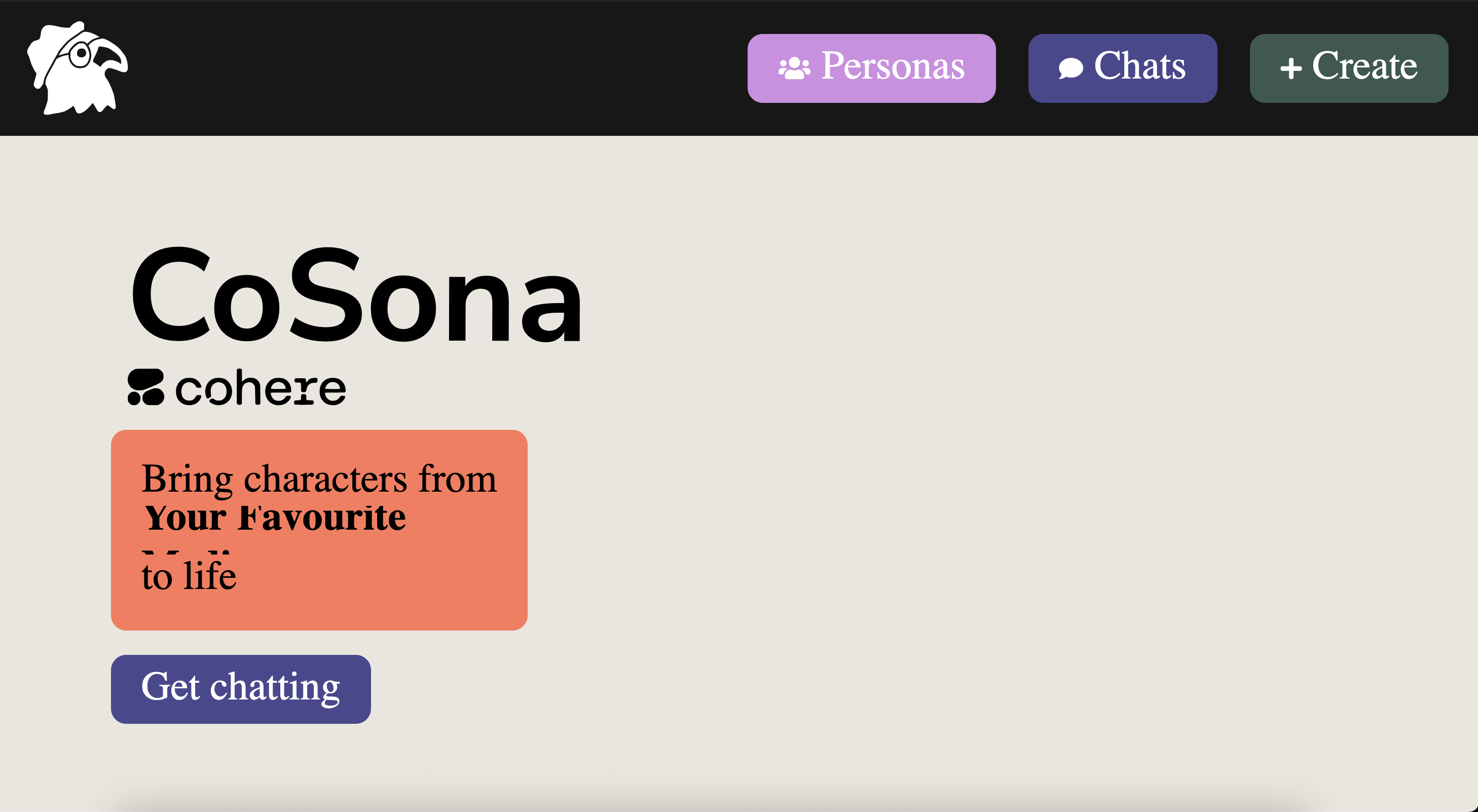Click the Cohere logo mark symbol
Screen dimensions: 1478x812
click(146, 387)
